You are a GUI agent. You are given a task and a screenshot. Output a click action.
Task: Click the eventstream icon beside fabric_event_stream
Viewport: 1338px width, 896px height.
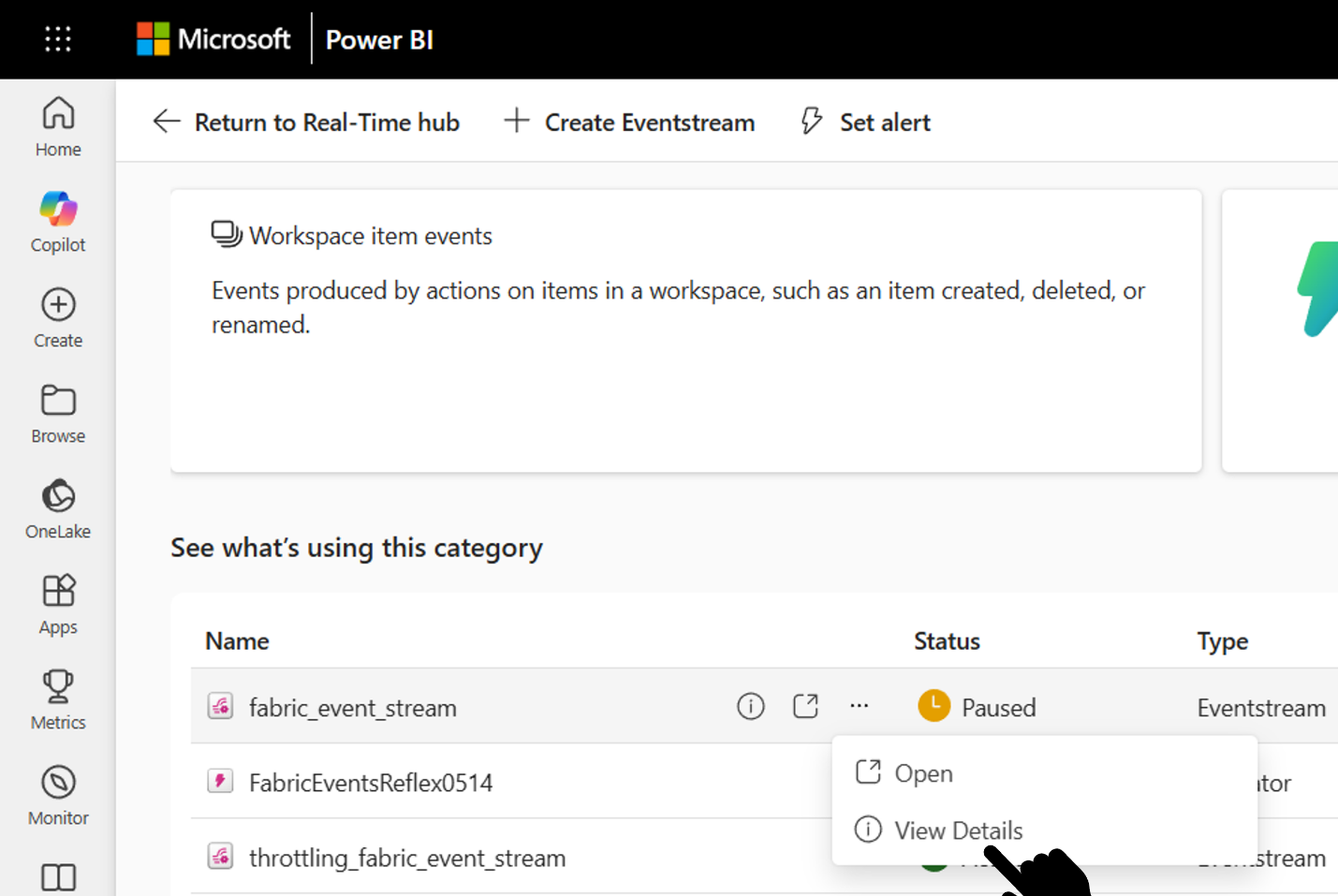(220, 707)
